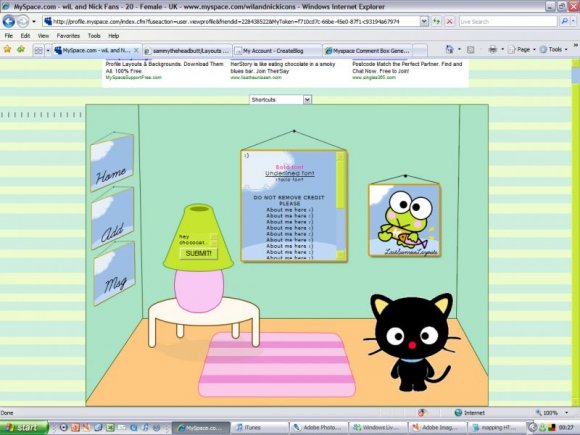Open the zoom level 100% dropdown

pyautogui.click(x=552, y=412)
